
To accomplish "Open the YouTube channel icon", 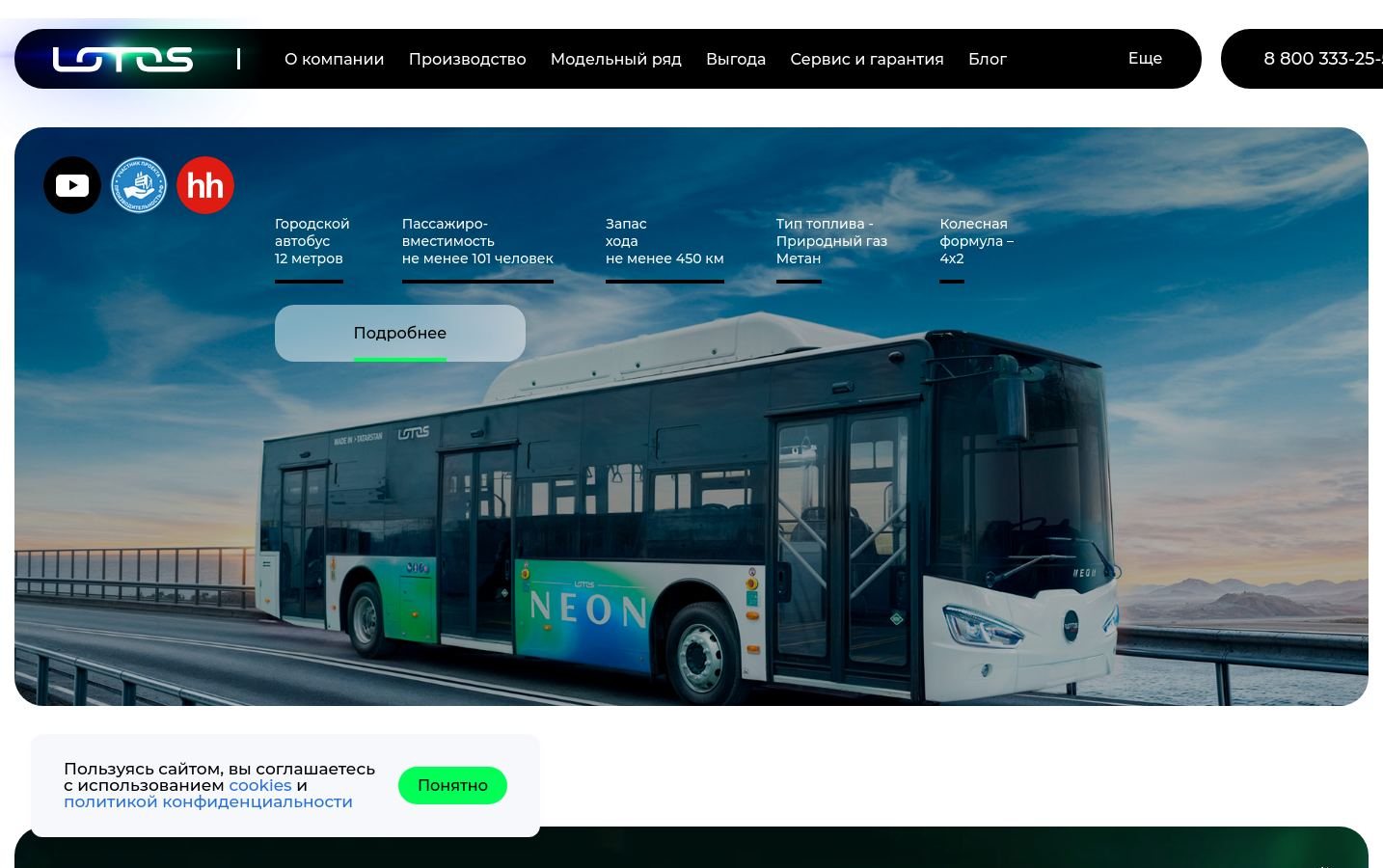I will 72,185.
